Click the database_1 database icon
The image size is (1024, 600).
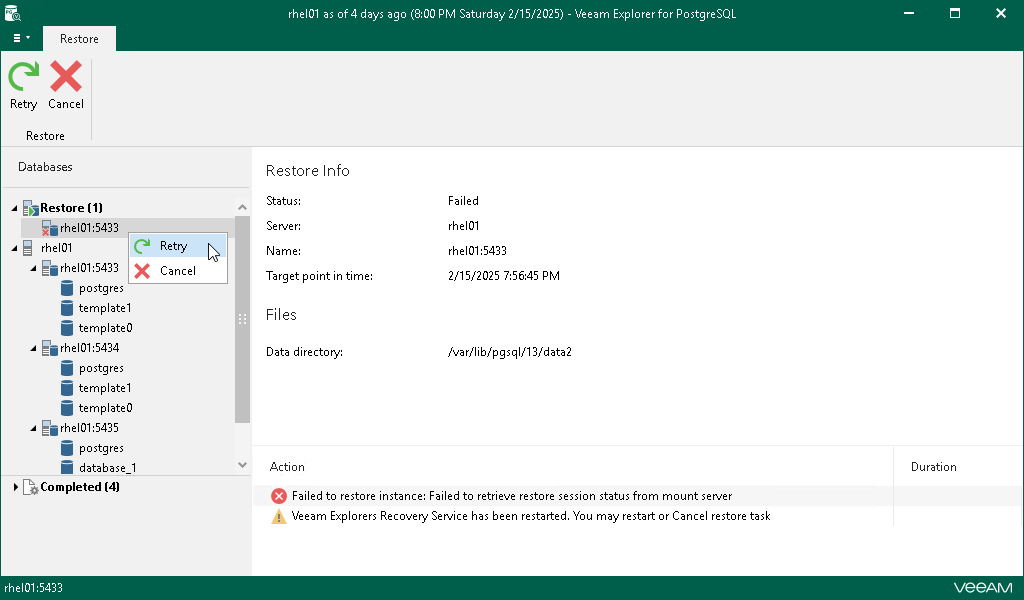[67, 467]
